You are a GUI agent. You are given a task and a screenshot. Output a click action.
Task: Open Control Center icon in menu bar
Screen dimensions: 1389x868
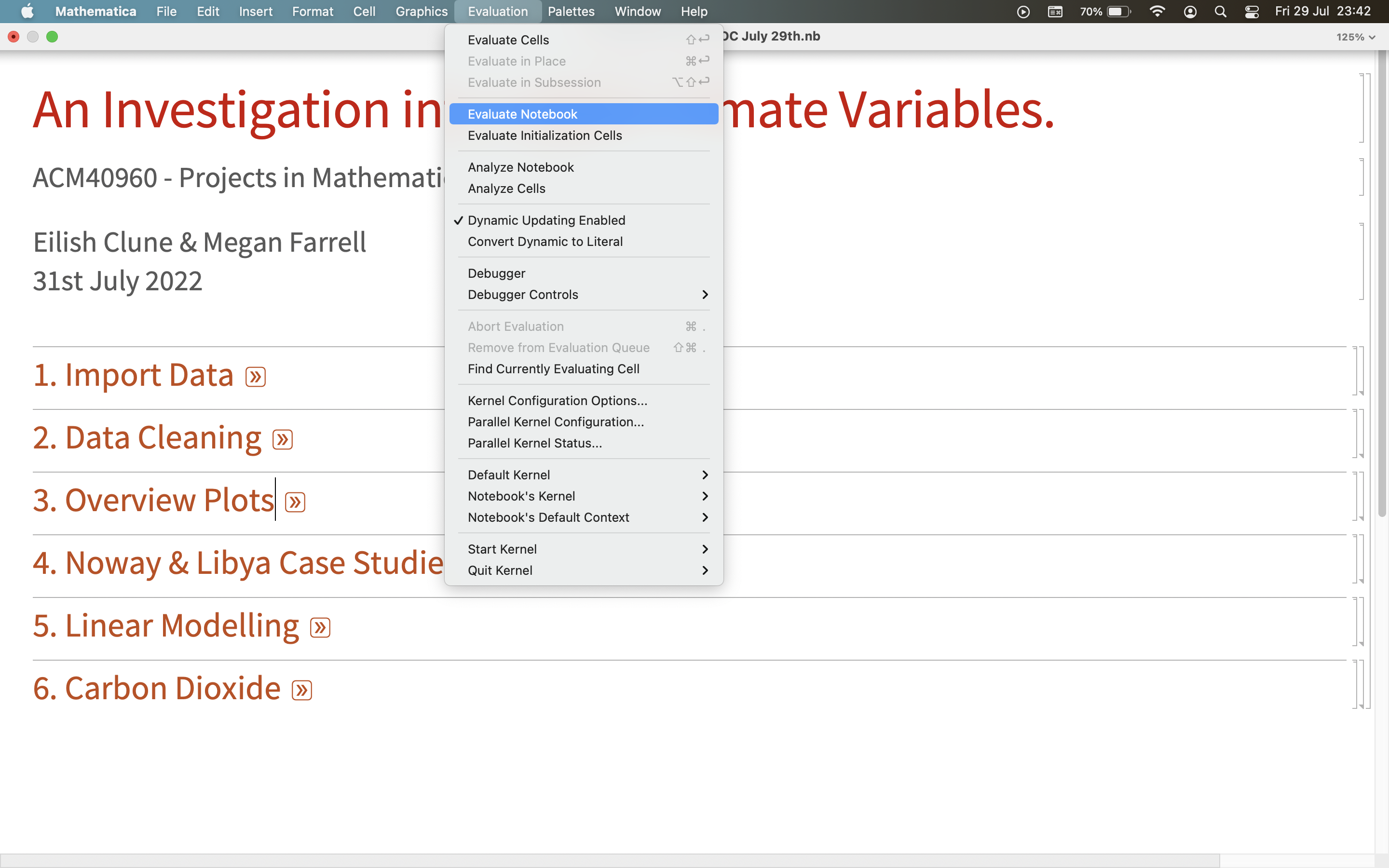1252,12
